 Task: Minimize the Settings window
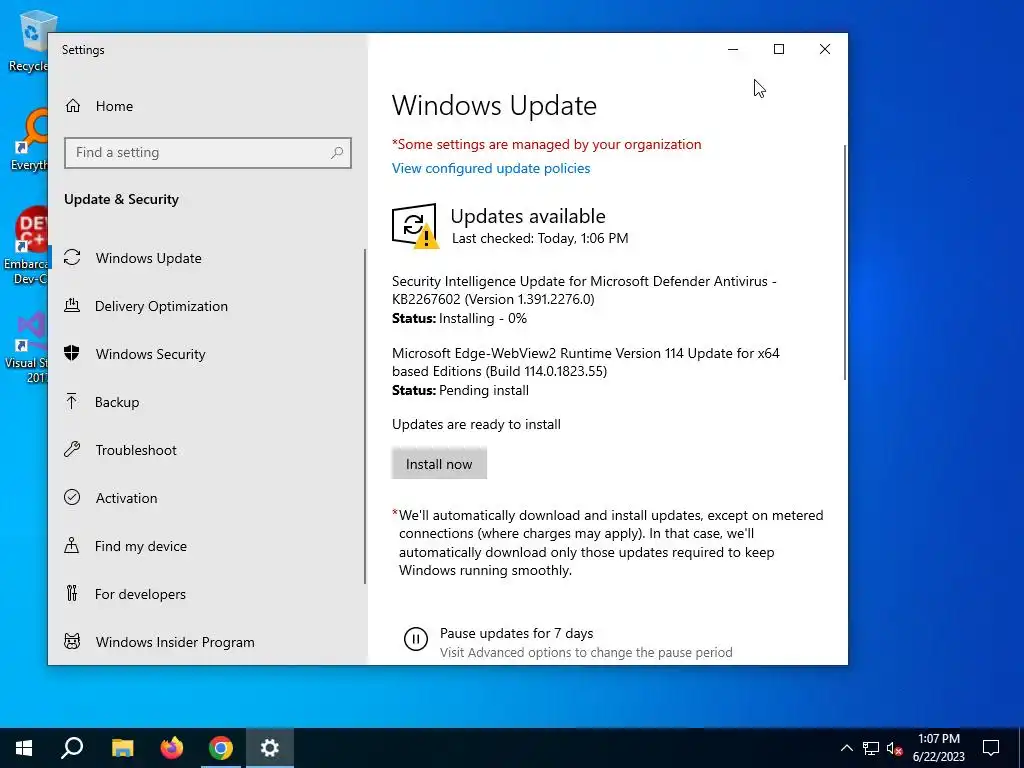[733, 49]
